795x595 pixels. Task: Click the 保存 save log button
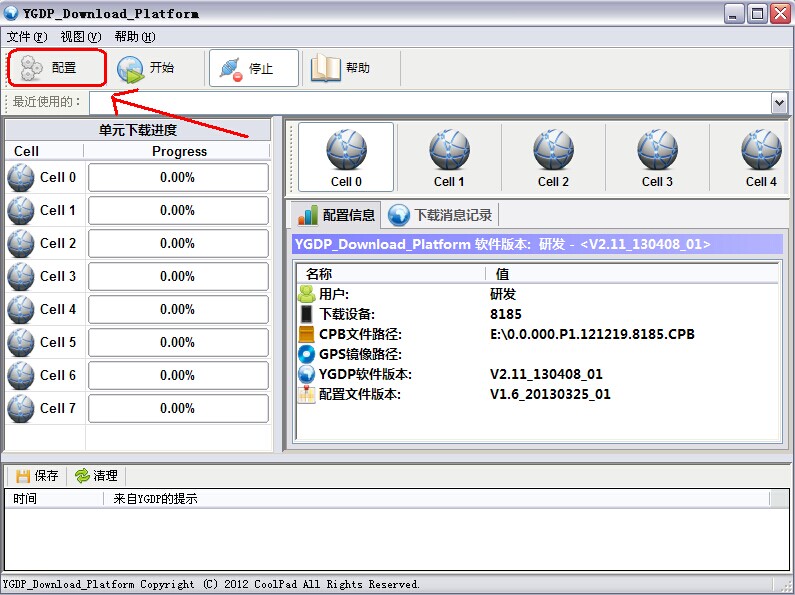(37, 476)
